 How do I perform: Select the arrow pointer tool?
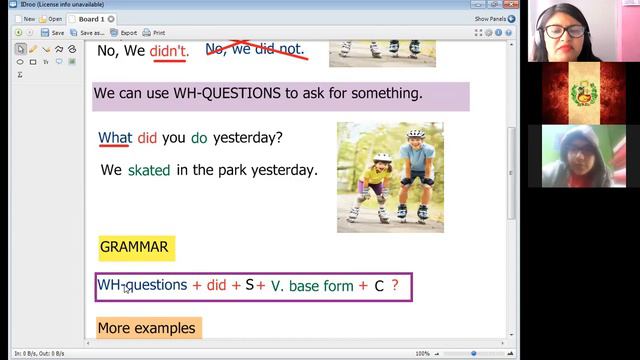pos(20,49)
